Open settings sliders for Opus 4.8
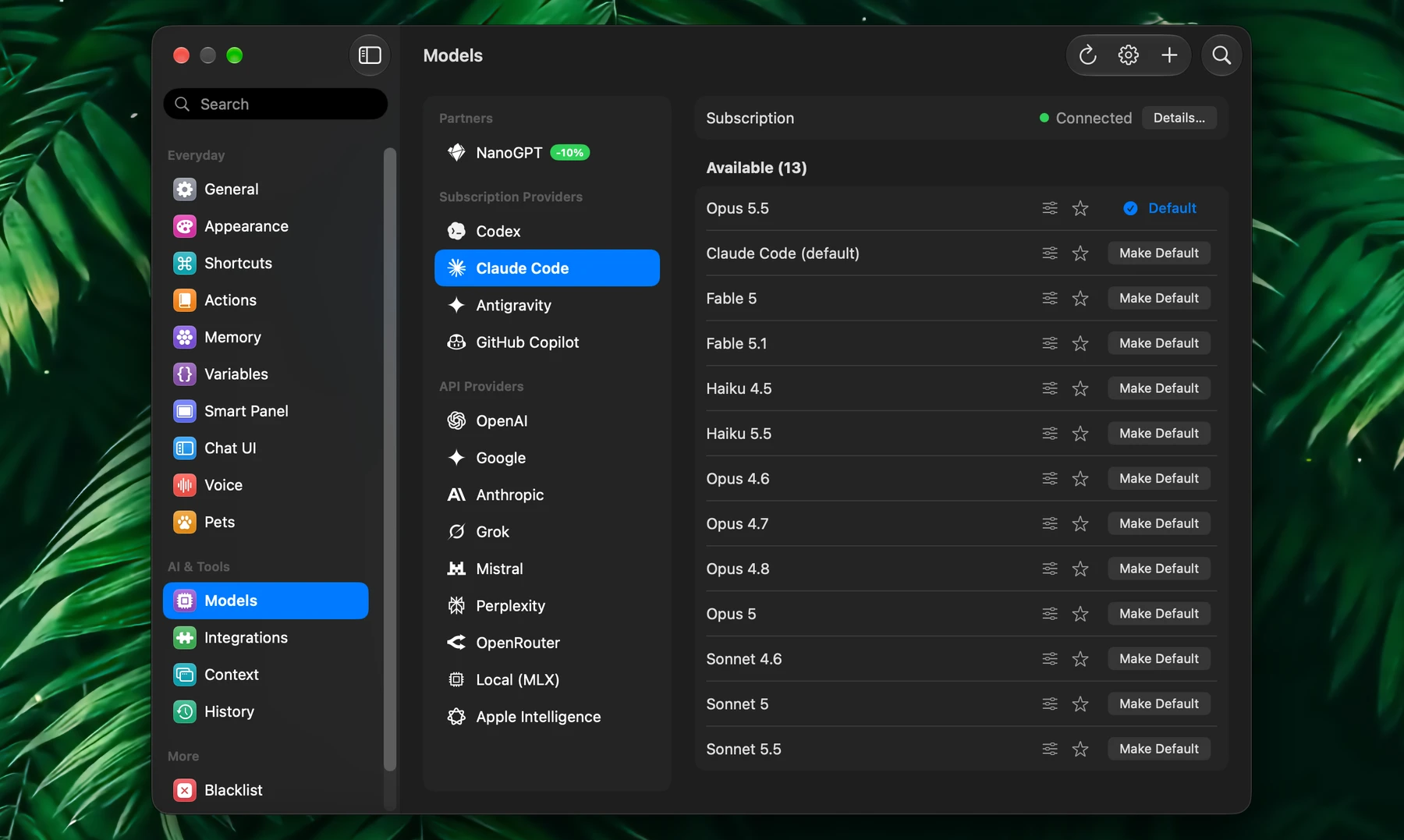 tap(1050, 569)
